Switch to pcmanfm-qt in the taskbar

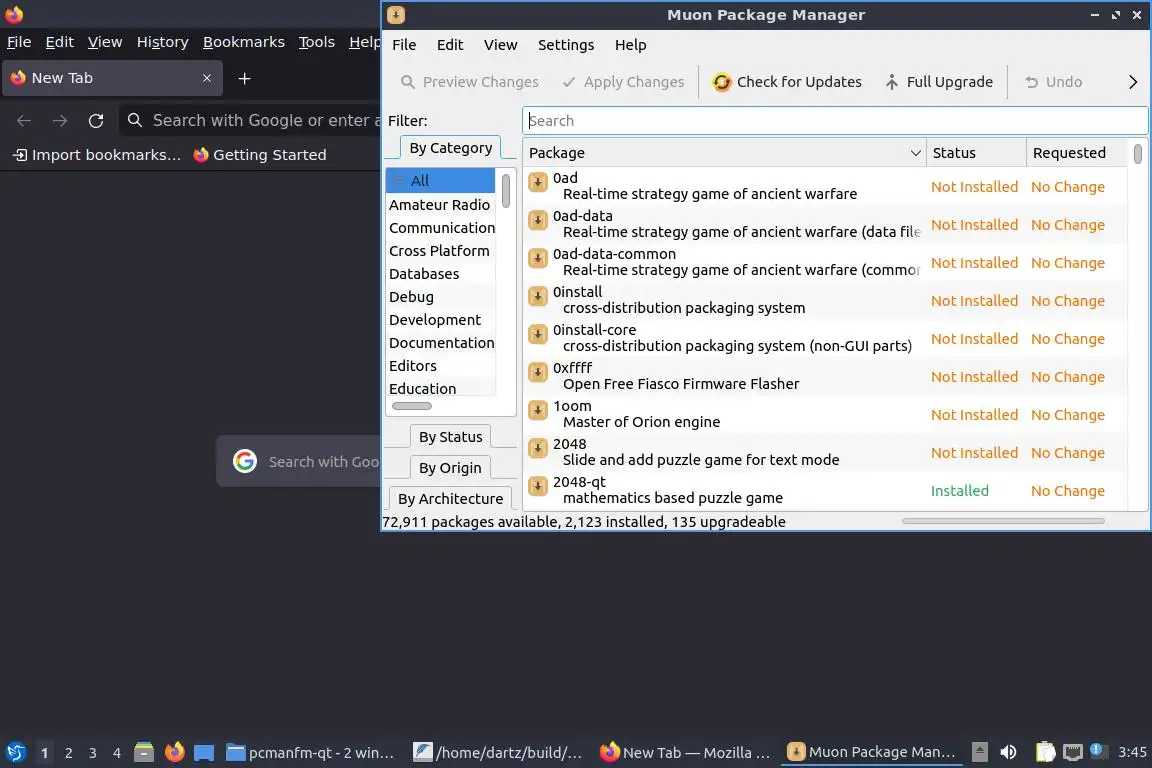click(x=311, y=753)
